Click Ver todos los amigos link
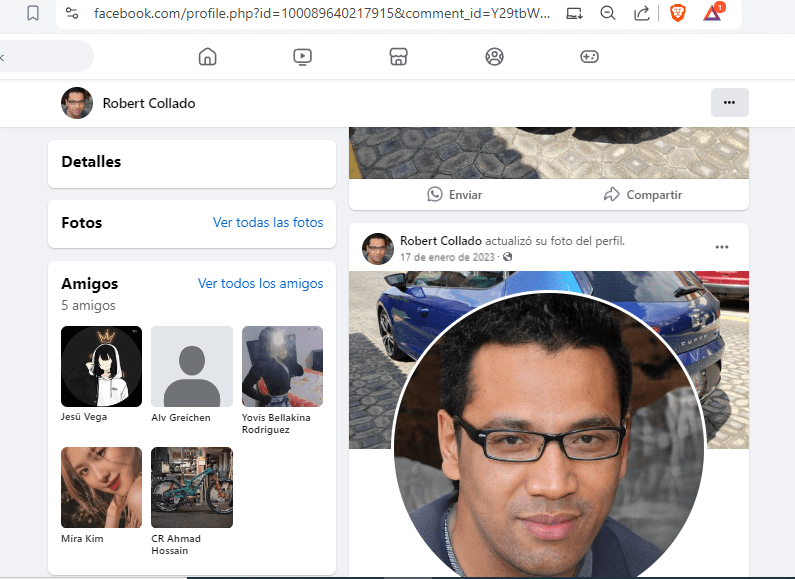795x579 pixels. pyautogui.click(x=260, y=283)
